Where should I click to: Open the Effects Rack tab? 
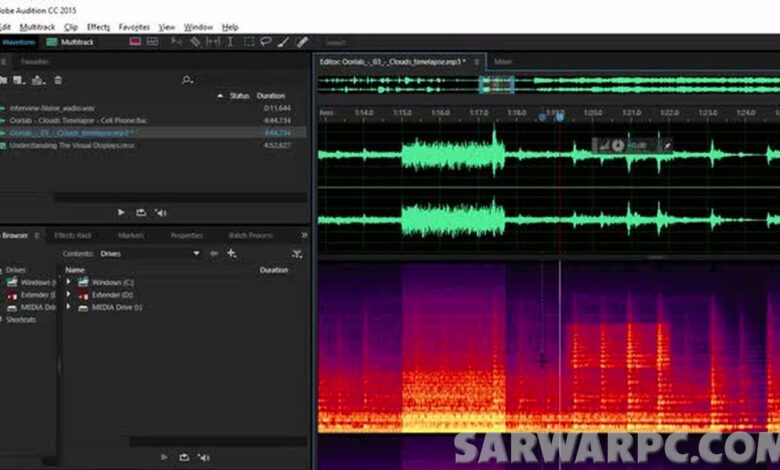pyautogui.click(x=73, y=235)
